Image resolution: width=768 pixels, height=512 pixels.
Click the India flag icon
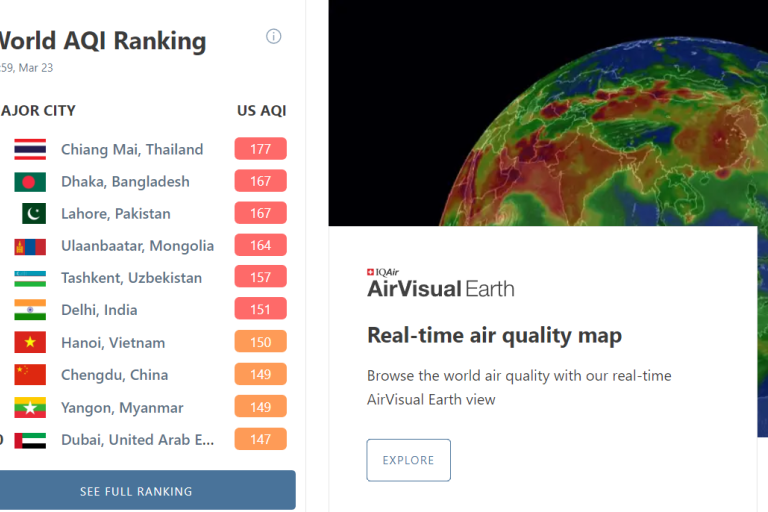[30, 310]
